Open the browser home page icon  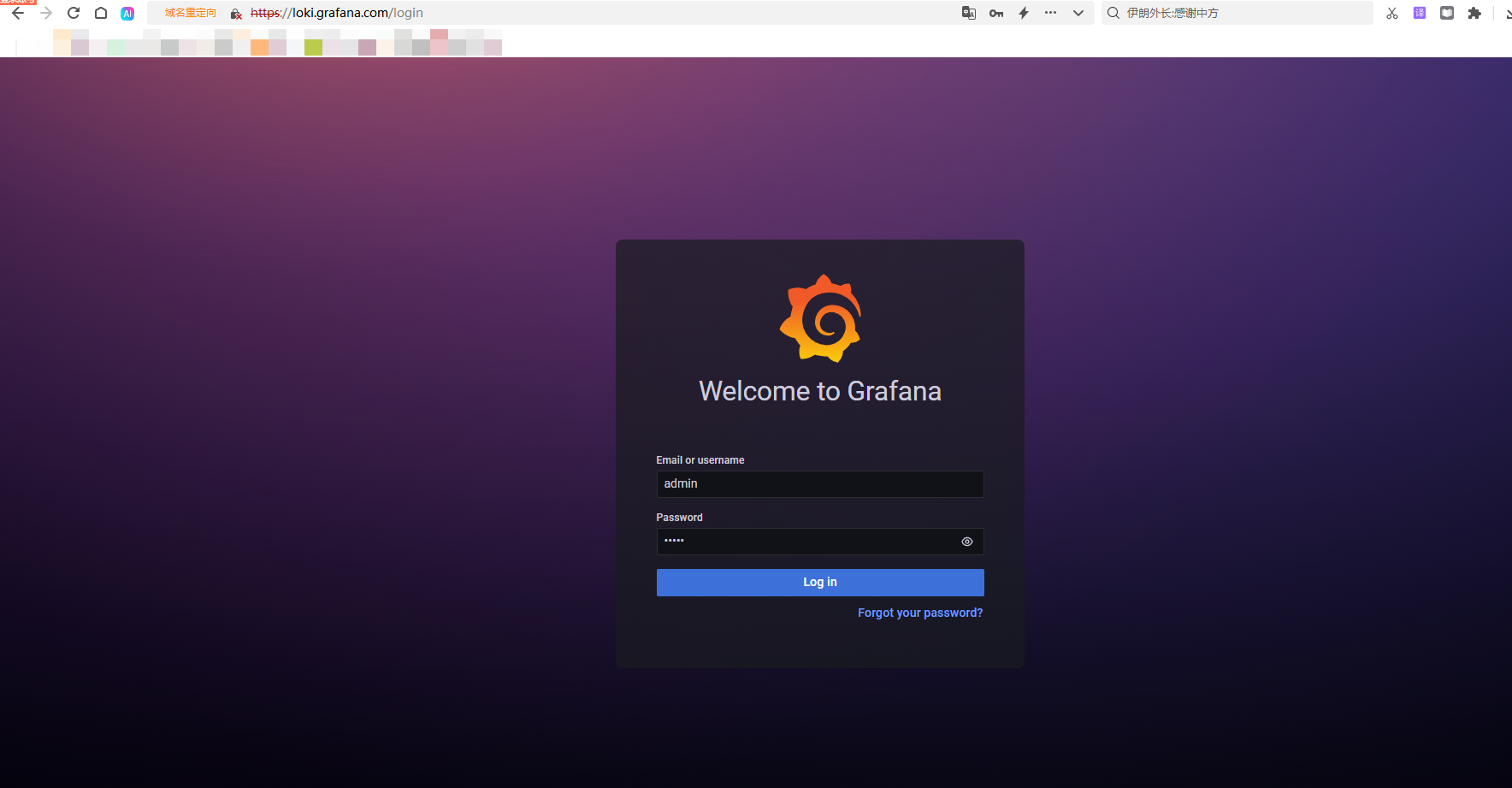tap(101, 13)
